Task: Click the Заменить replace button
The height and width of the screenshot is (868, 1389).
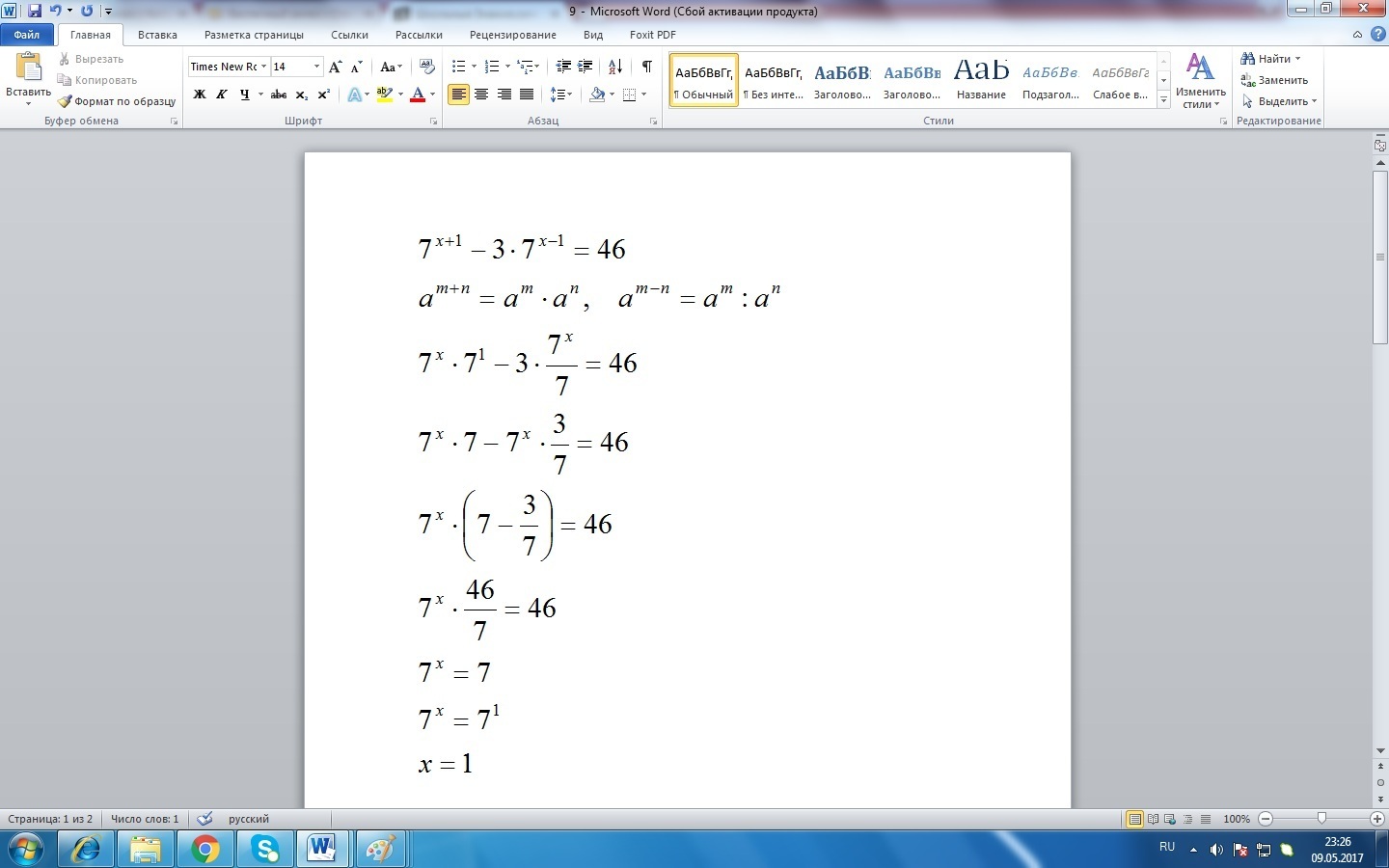Action: pyautogui.click(x=1274, y=80)
